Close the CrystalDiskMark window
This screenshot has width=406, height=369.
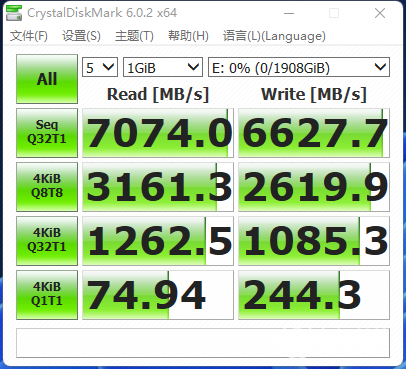tap(380, 13)
